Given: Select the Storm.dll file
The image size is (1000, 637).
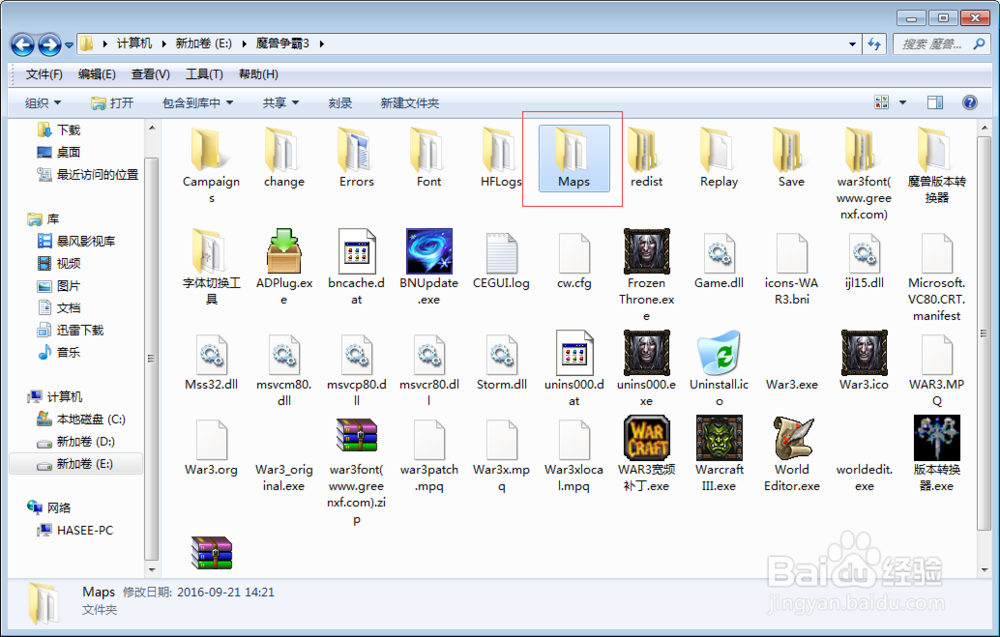Looking at the screenshot, I should point(501,360).
